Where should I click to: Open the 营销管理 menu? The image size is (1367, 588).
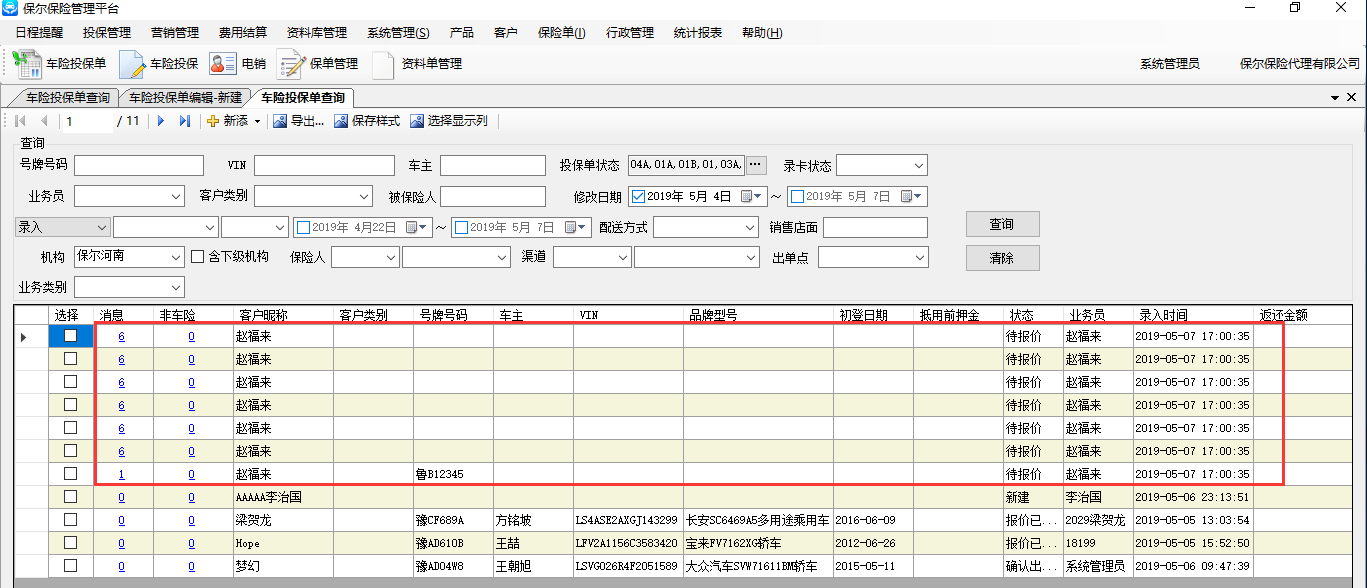coord(175,33)
